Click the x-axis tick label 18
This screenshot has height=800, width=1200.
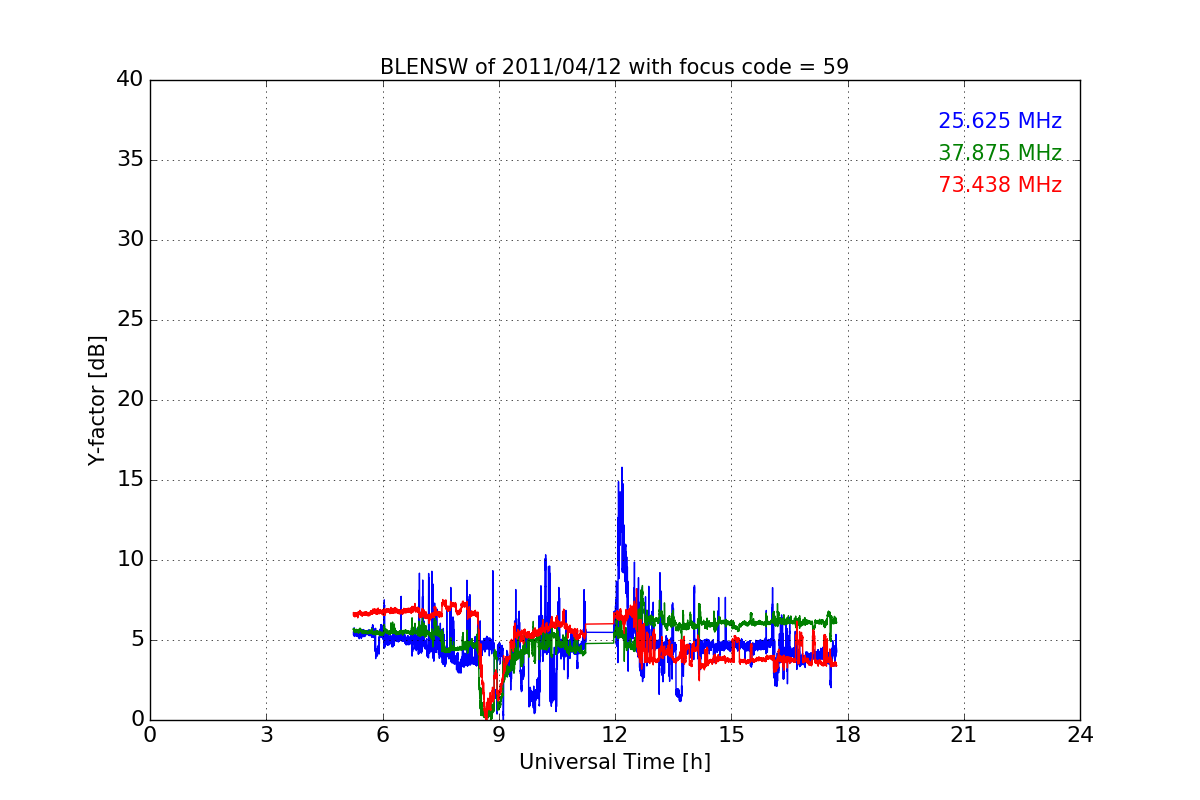click(x=847, y=735)
